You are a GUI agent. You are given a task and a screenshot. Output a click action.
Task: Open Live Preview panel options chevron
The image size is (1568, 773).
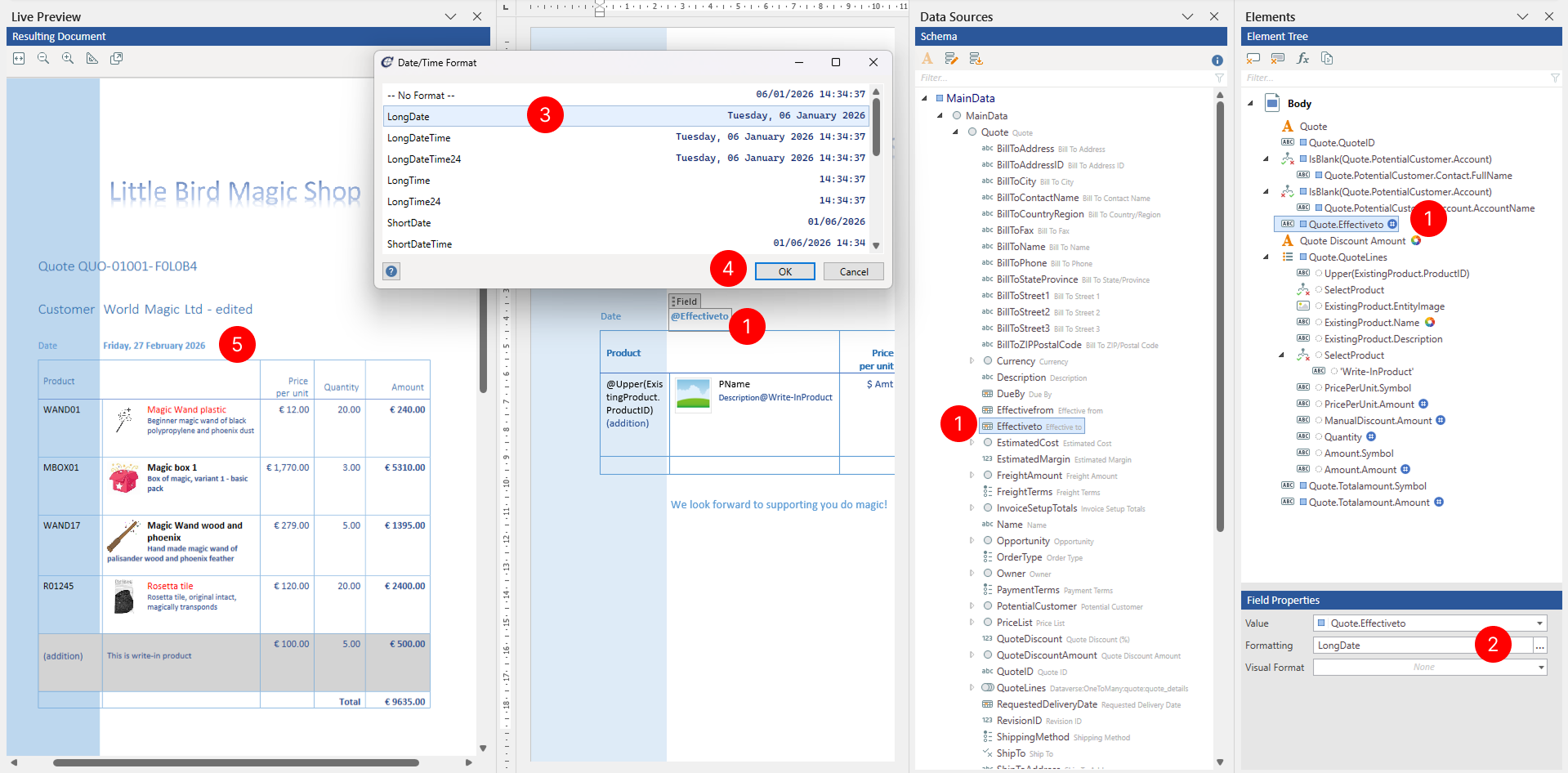(450, 16)
